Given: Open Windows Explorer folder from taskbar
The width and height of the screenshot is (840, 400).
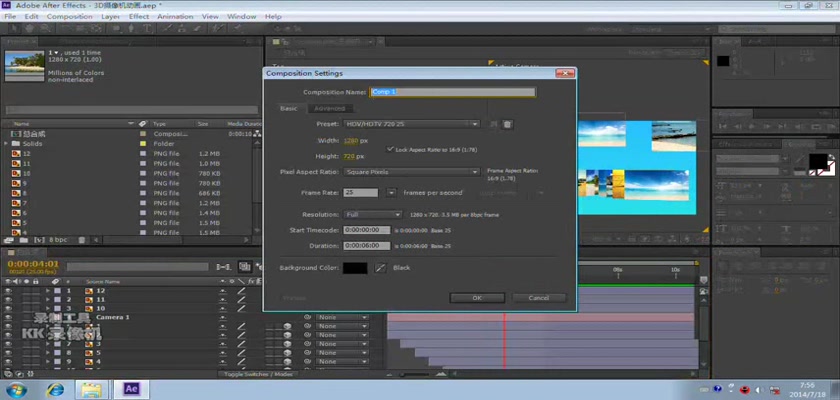Looking at the screenshot, I should 92,389.
